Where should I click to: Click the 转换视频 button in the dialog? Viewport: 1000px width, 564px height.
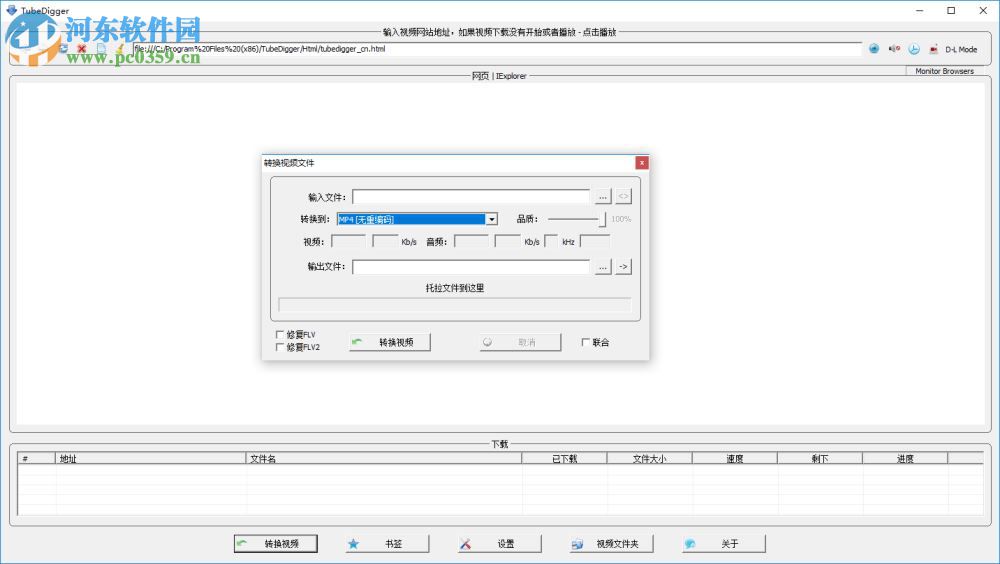click(x=390, y=342)
